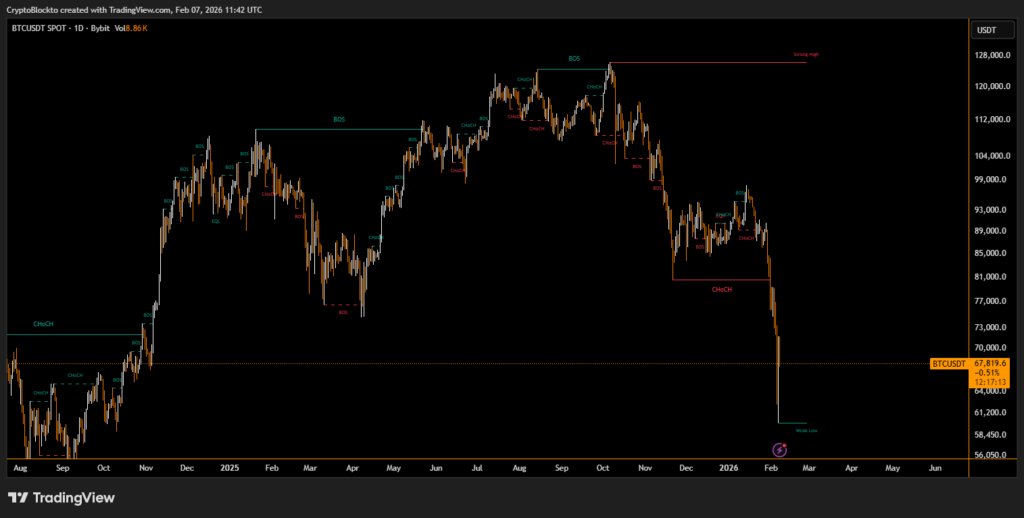Click the orange BTCUSDT price axis tag
Screen dimensions: 1024x518
point(949,363)
